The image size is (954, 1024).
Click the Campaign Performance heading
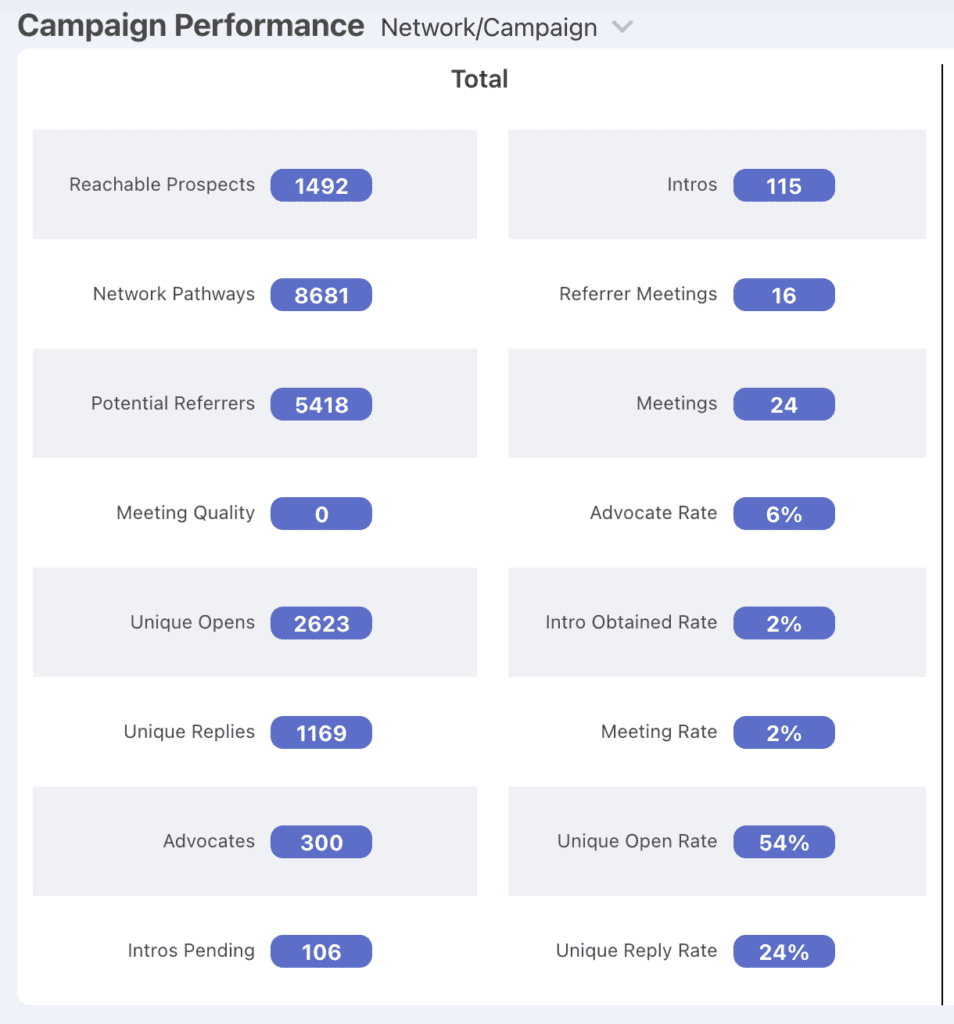click(x=191, y=26)
